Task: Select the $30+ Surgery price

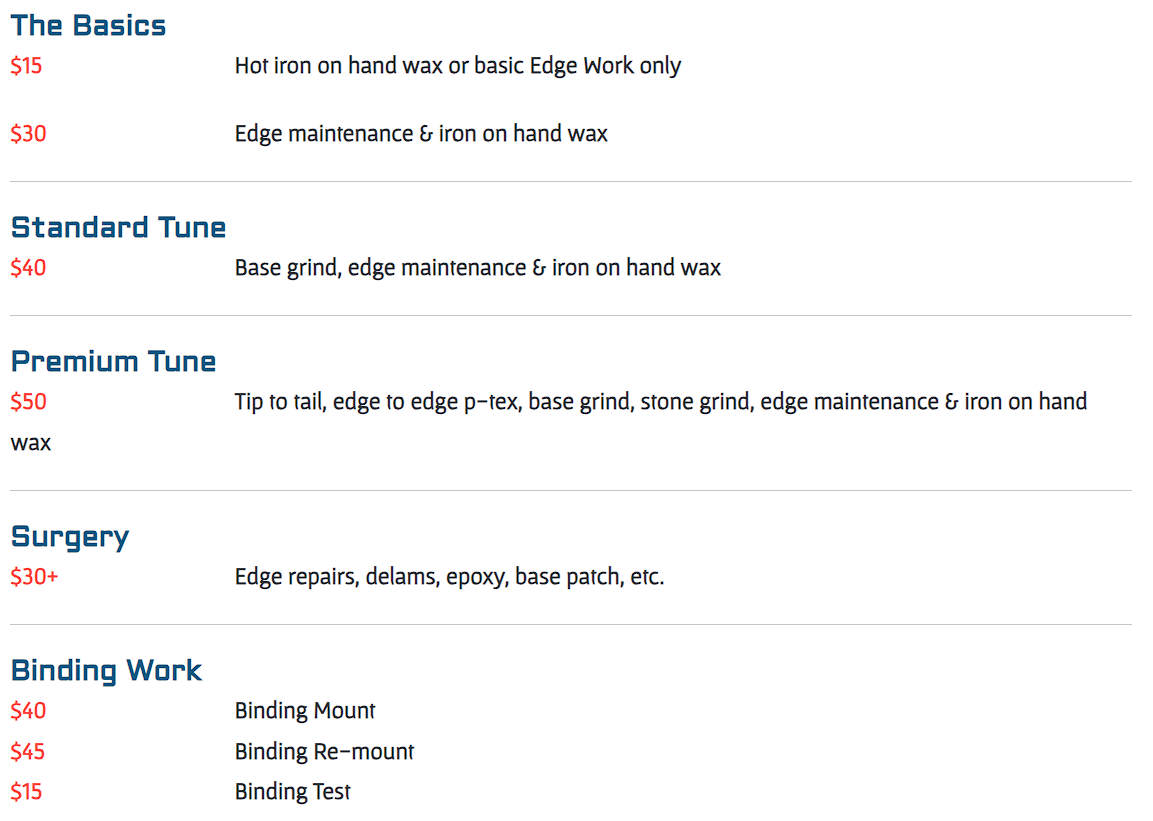Action: [34, 577]
